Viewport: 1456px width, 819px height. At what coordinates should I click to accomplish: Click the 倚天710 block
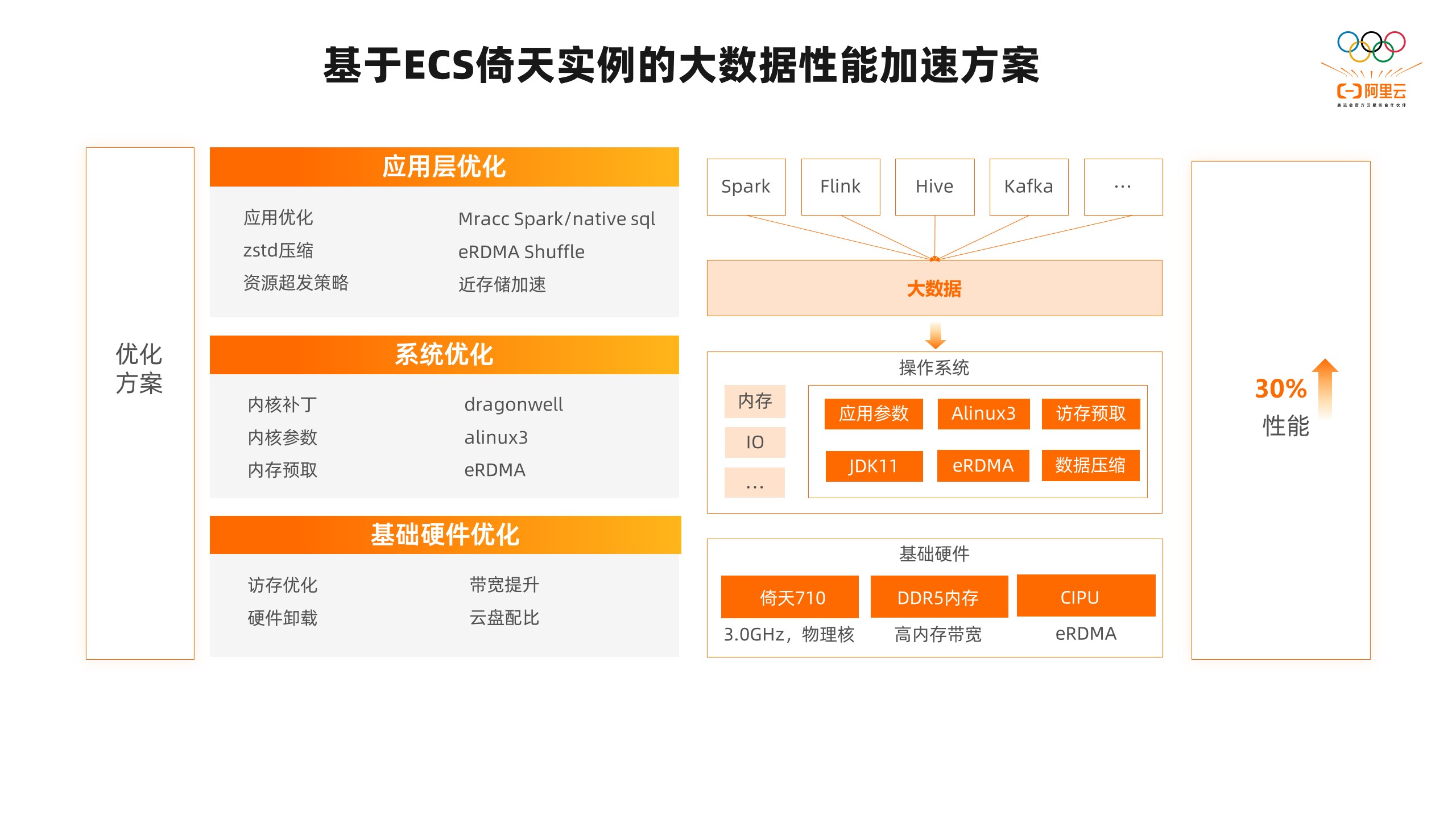click(790, 597)
